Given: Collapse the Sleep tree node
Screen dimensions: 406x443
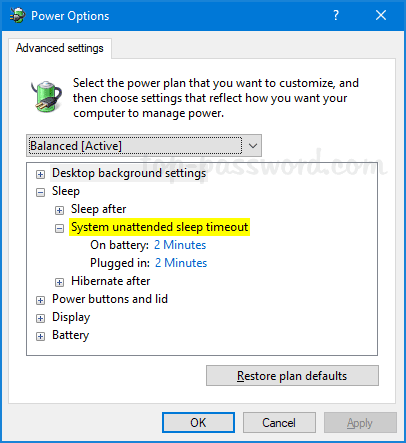Looking at the screenshot, I should point(40,192).
